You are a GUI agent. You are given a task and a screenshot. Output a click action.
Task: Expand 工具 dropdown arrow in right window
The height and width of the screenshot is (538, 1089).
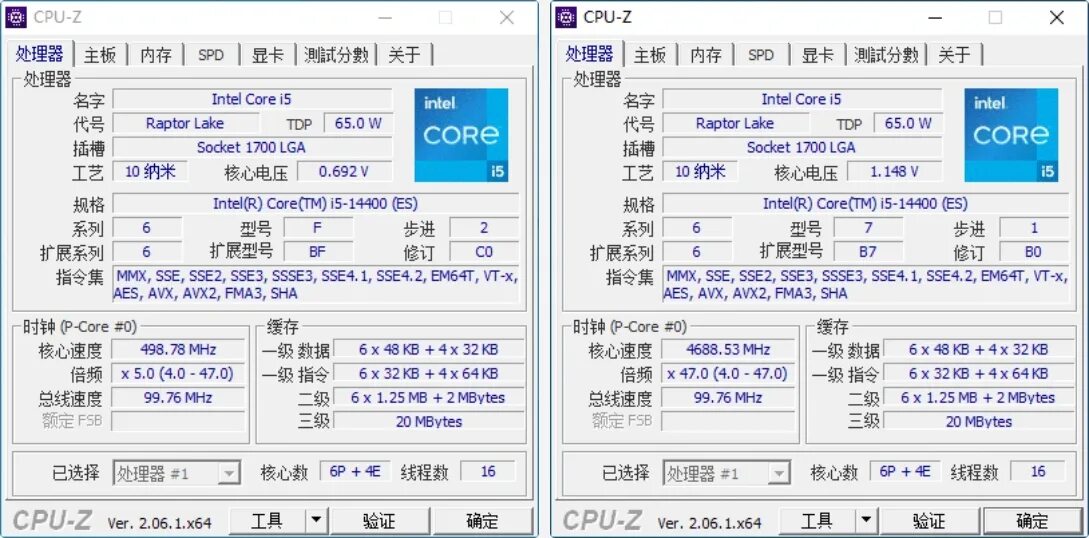click(866, 521)
